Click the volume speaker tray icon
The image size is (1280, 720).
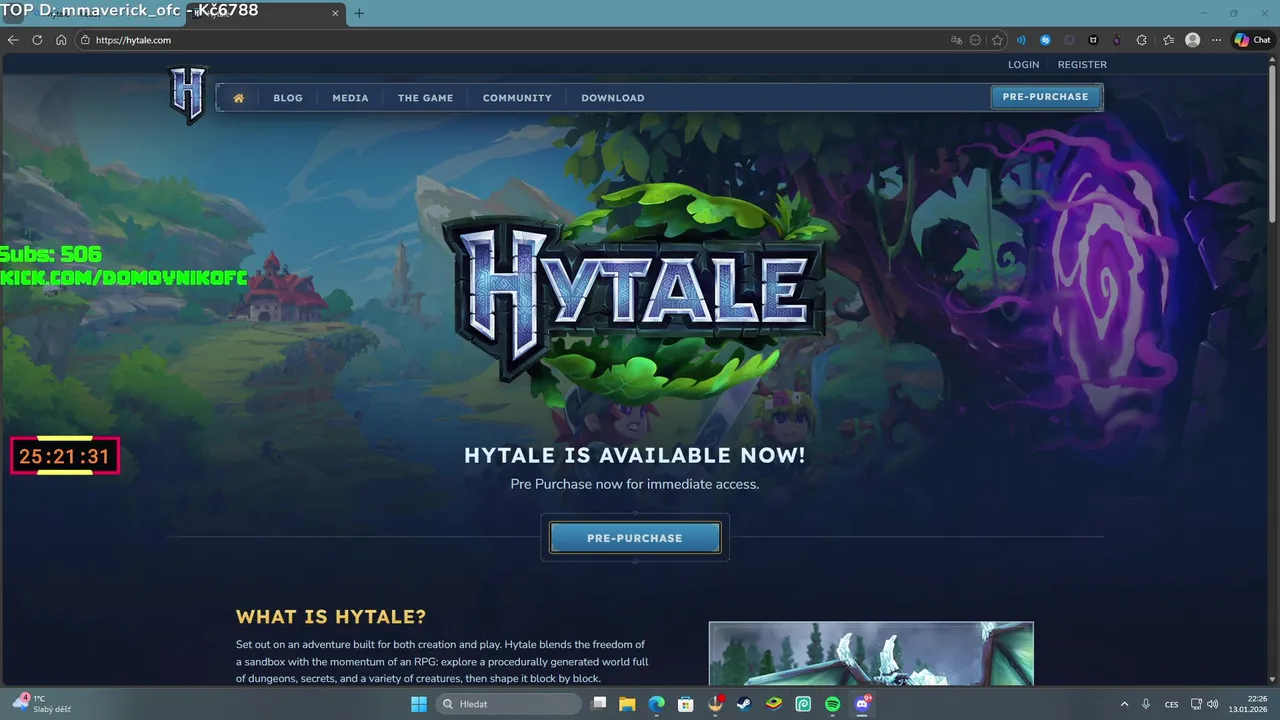1212,704
